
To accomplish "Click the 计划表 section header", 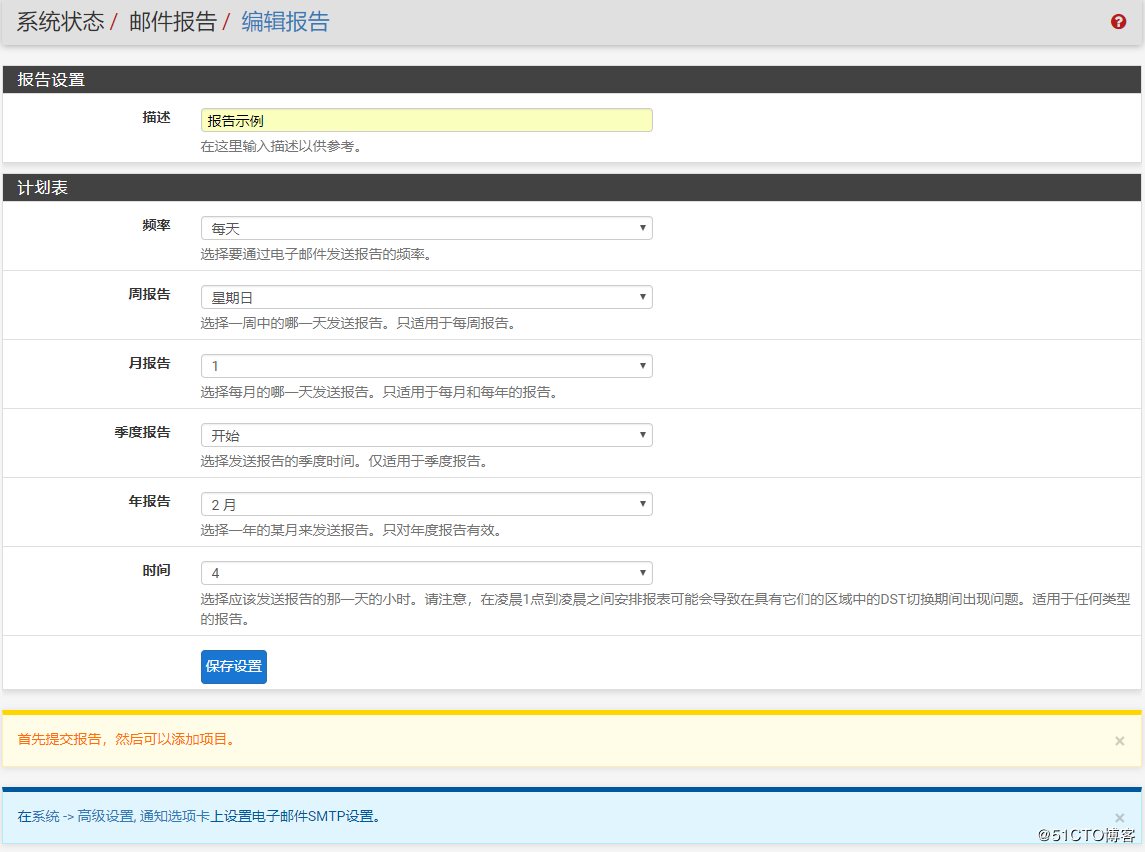I will point(43,188).
